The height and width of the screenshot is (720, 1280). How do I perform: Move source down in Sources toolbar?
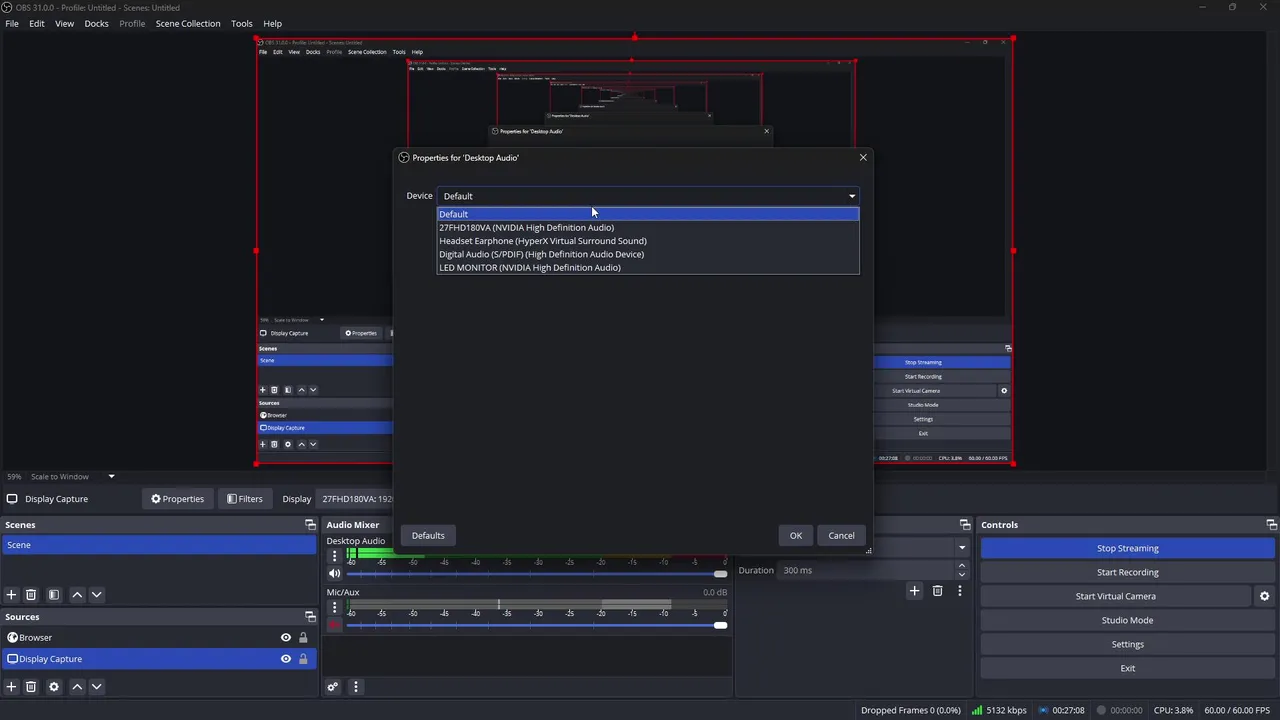point(96,687)
